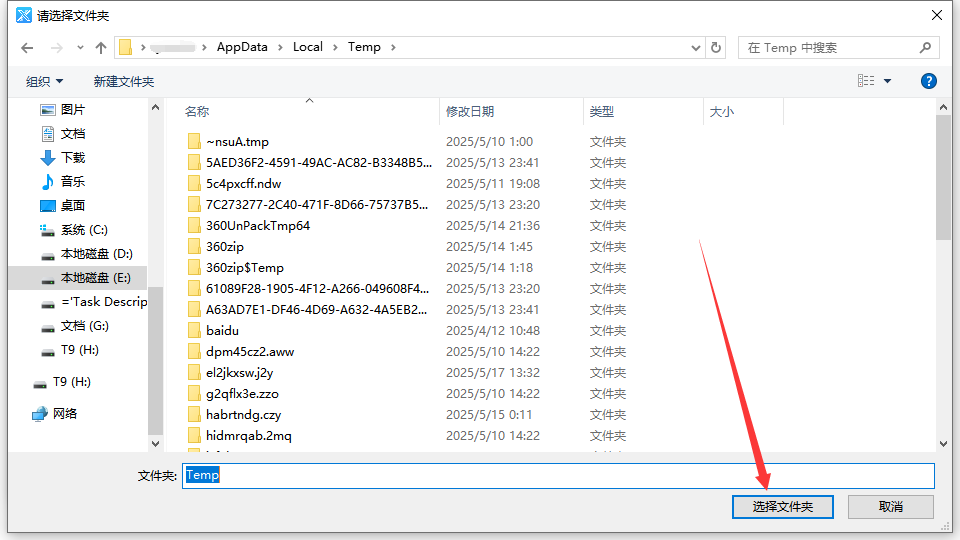Click the Cancel (取消) button
Image resolution: width=960 pixels, height=540 pixels.
pyautogui.click(x=891, y=507)
